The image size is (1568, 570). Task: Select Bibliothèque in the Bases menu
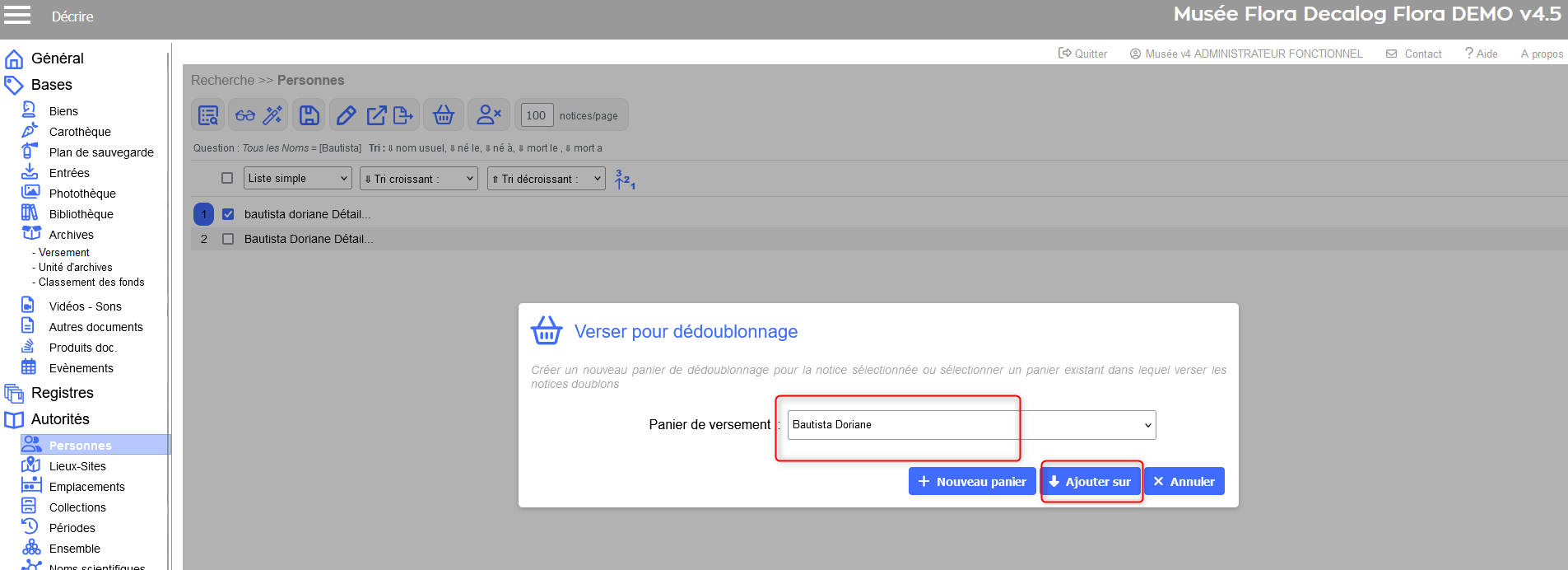click(x=81, y=214)
